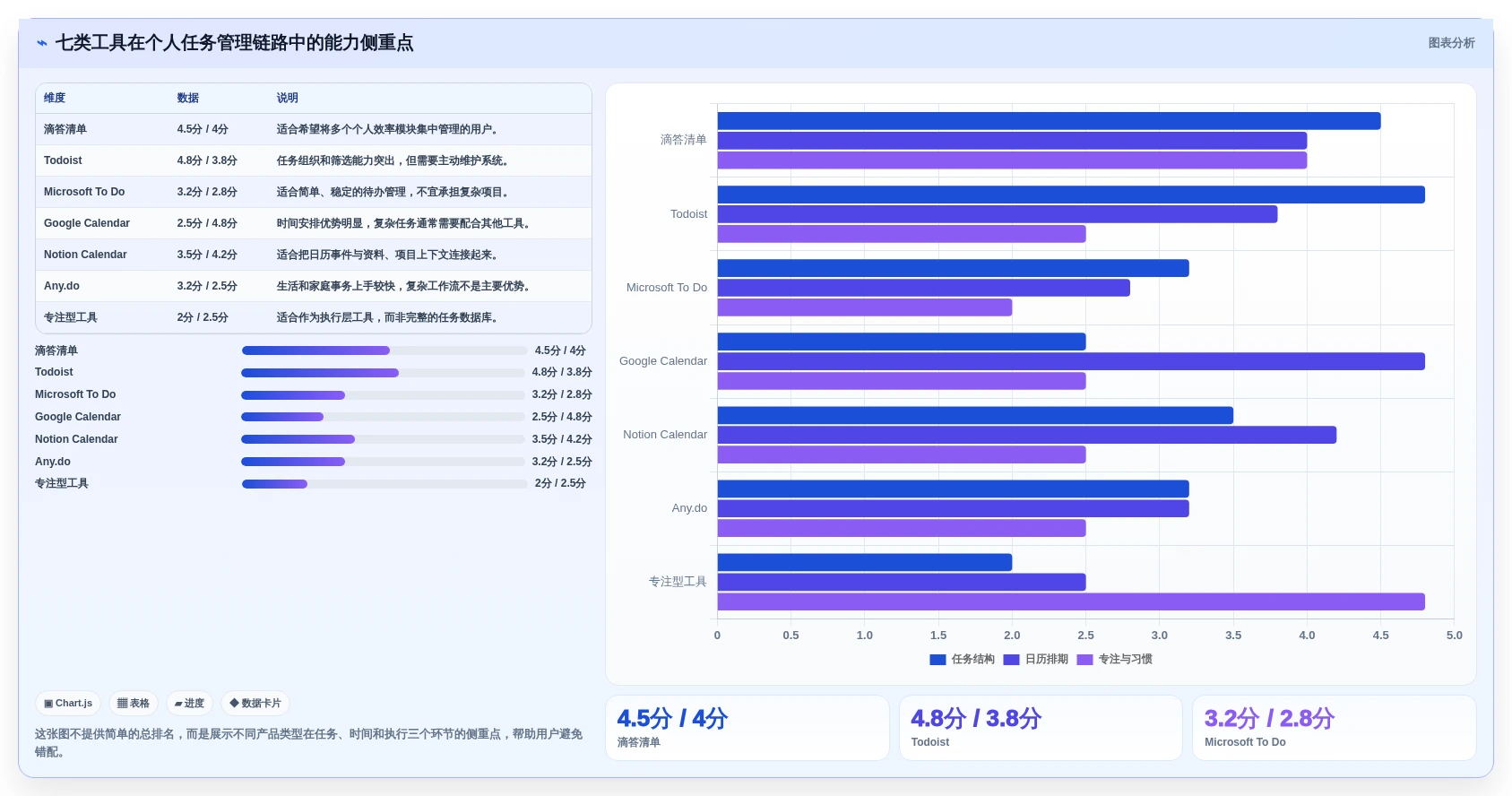Click the 专注型工具 progress bar
The image size is (1512, 796).
point(384,484)
